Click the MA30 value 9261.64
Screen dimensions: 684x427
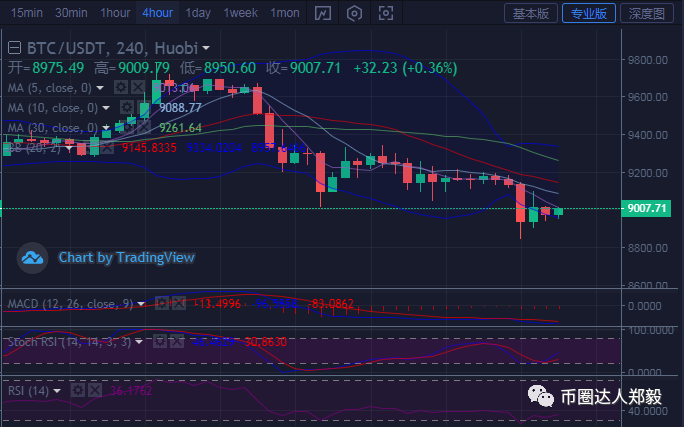(180, 127)
